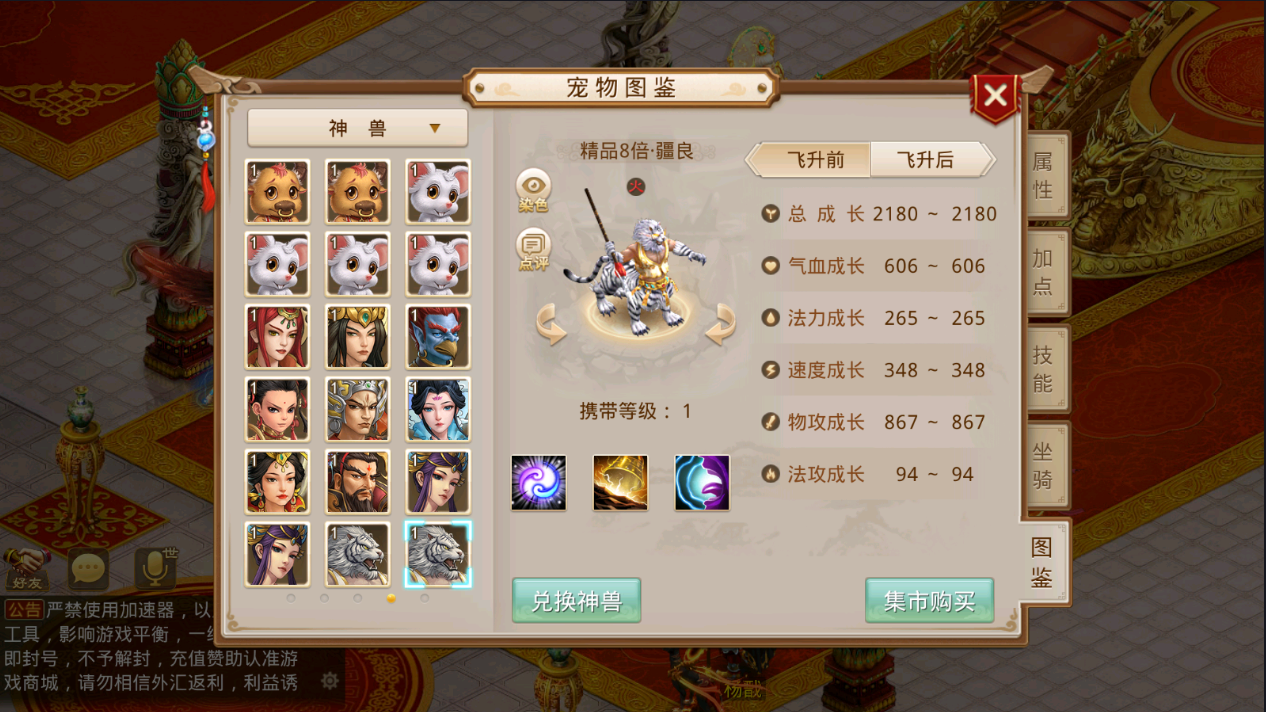Open the 属性 side tab
This screenshot has height=712, width=1266.
coord(1043,176)
